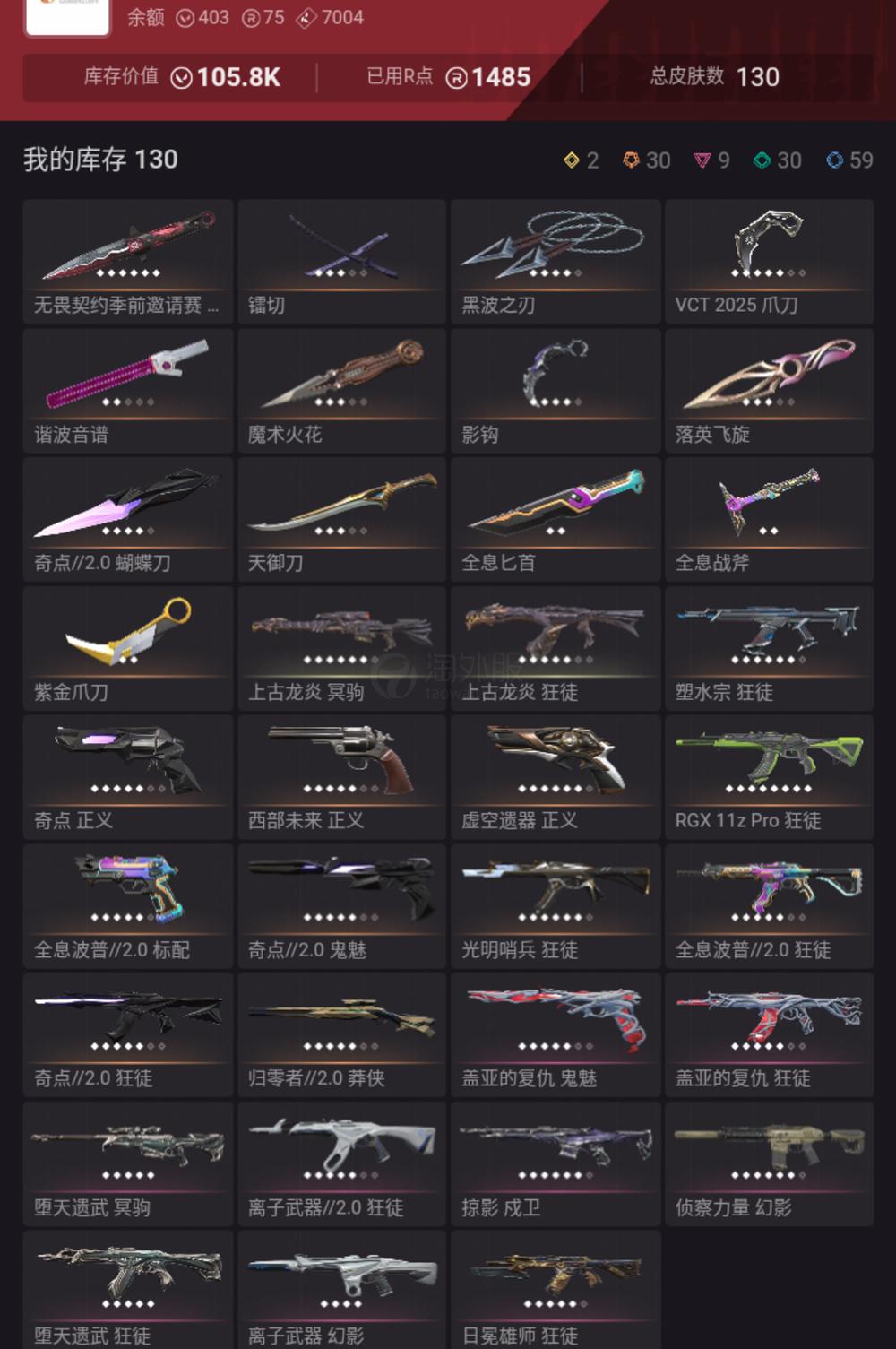This screenshot has height=1349, width=896.
Task: Click the 库存价值 105.8K stat
Action: click(x=182, y=77)
